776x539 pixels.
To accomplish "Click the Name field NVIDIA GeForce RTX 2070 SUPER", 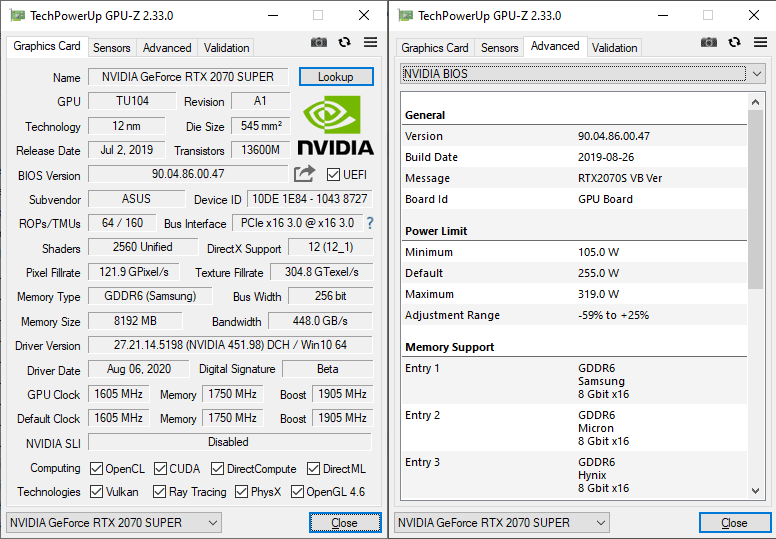I will [x=188, y=77].
